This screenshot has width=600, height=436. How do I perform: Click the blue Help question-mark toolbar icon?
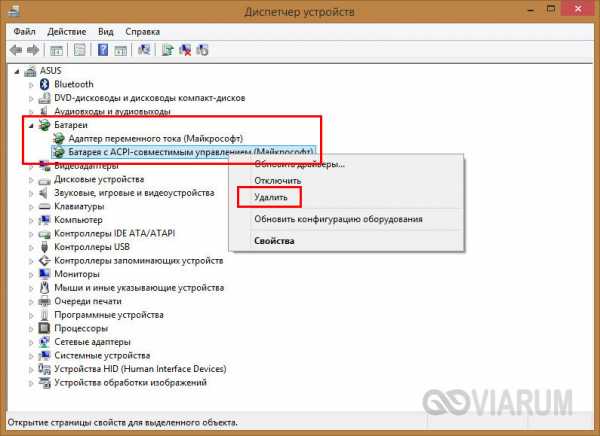point(103,49)
